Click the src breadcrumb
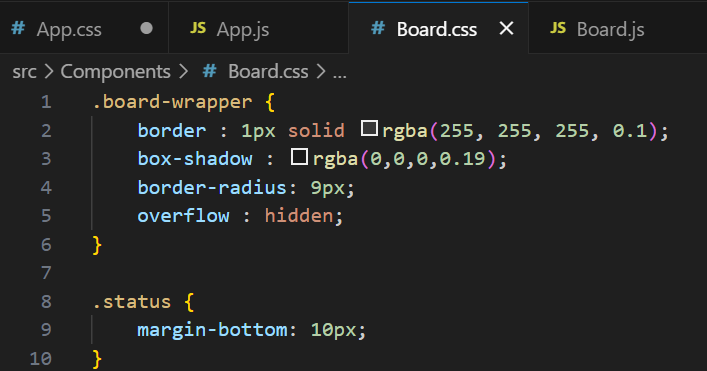 [x=24, y=72]
